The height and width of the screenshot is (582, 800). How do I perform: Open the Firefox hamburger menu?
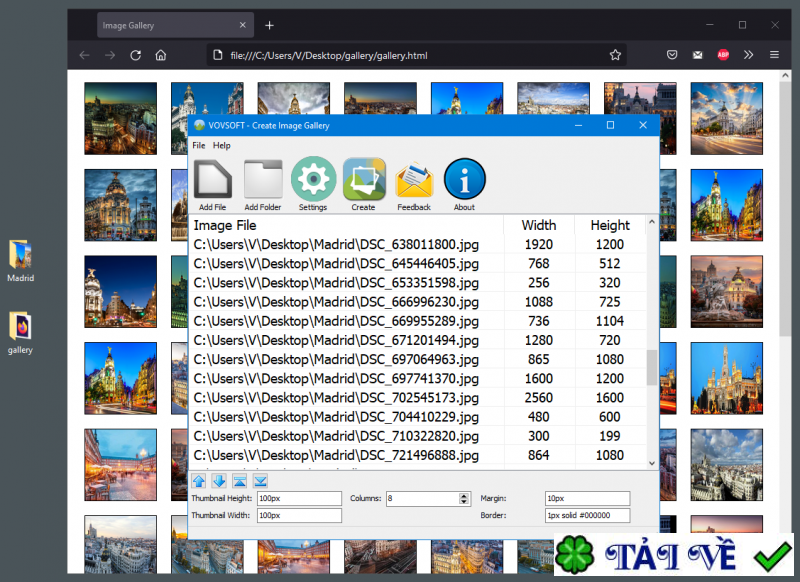[x=774, y=55]
